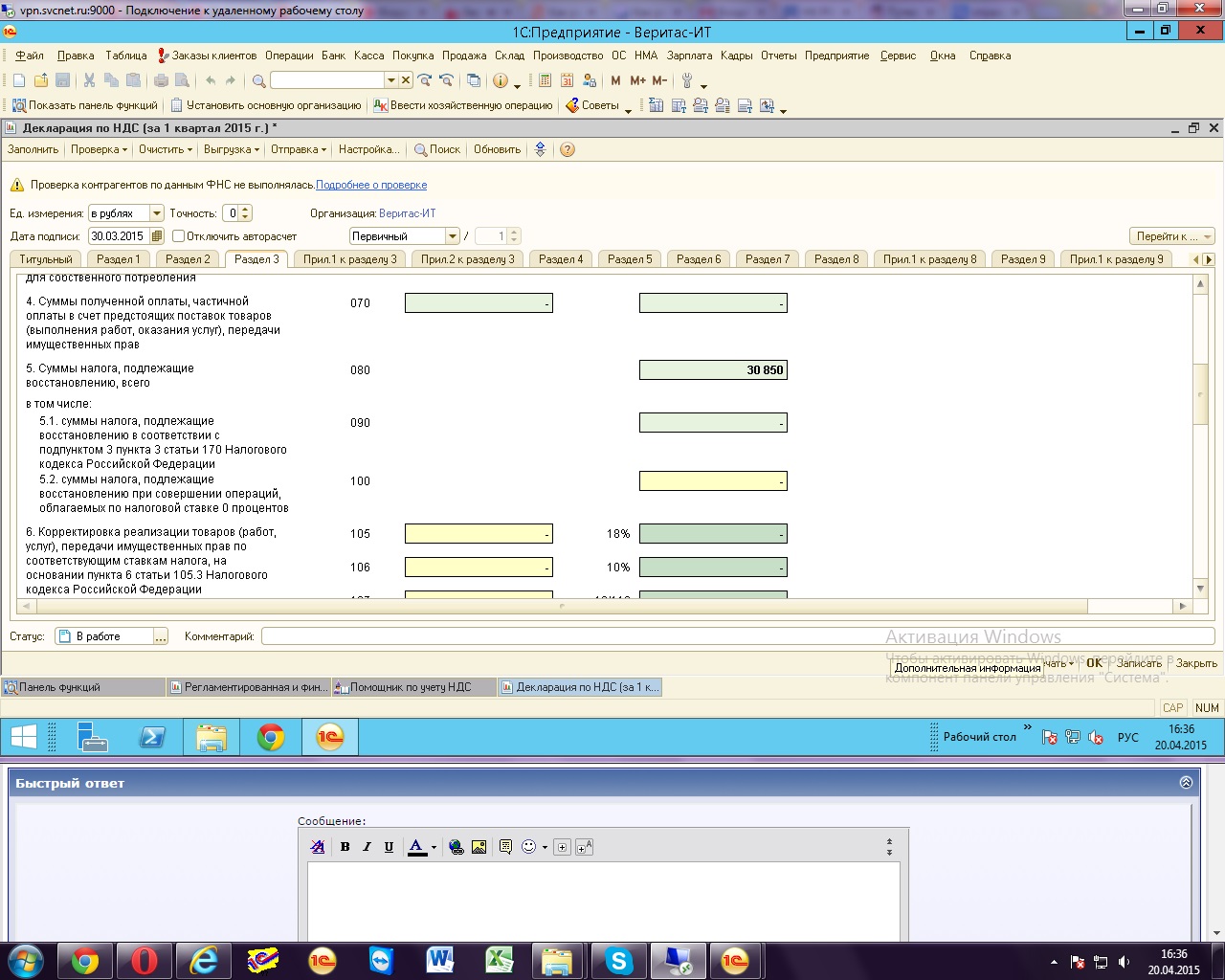Click the Bold formatting icon in message editor
The height and width of the screenshot is (980, 1225).
(x=345, y=847)
